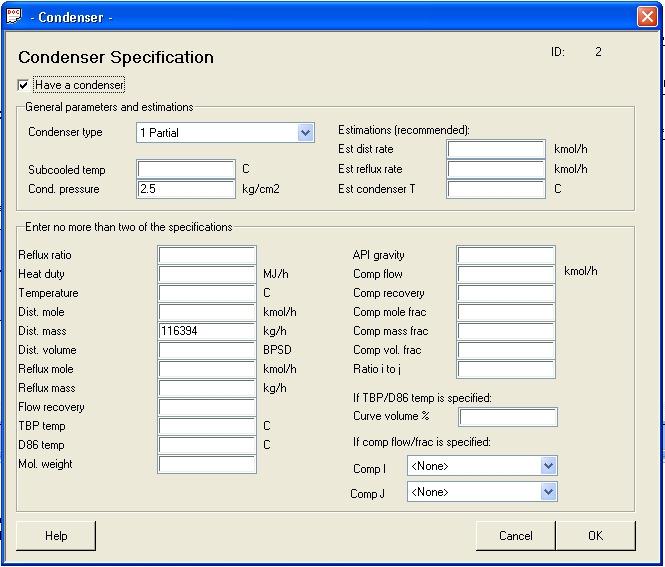Click the Dist. mole input field

point(207,312)
